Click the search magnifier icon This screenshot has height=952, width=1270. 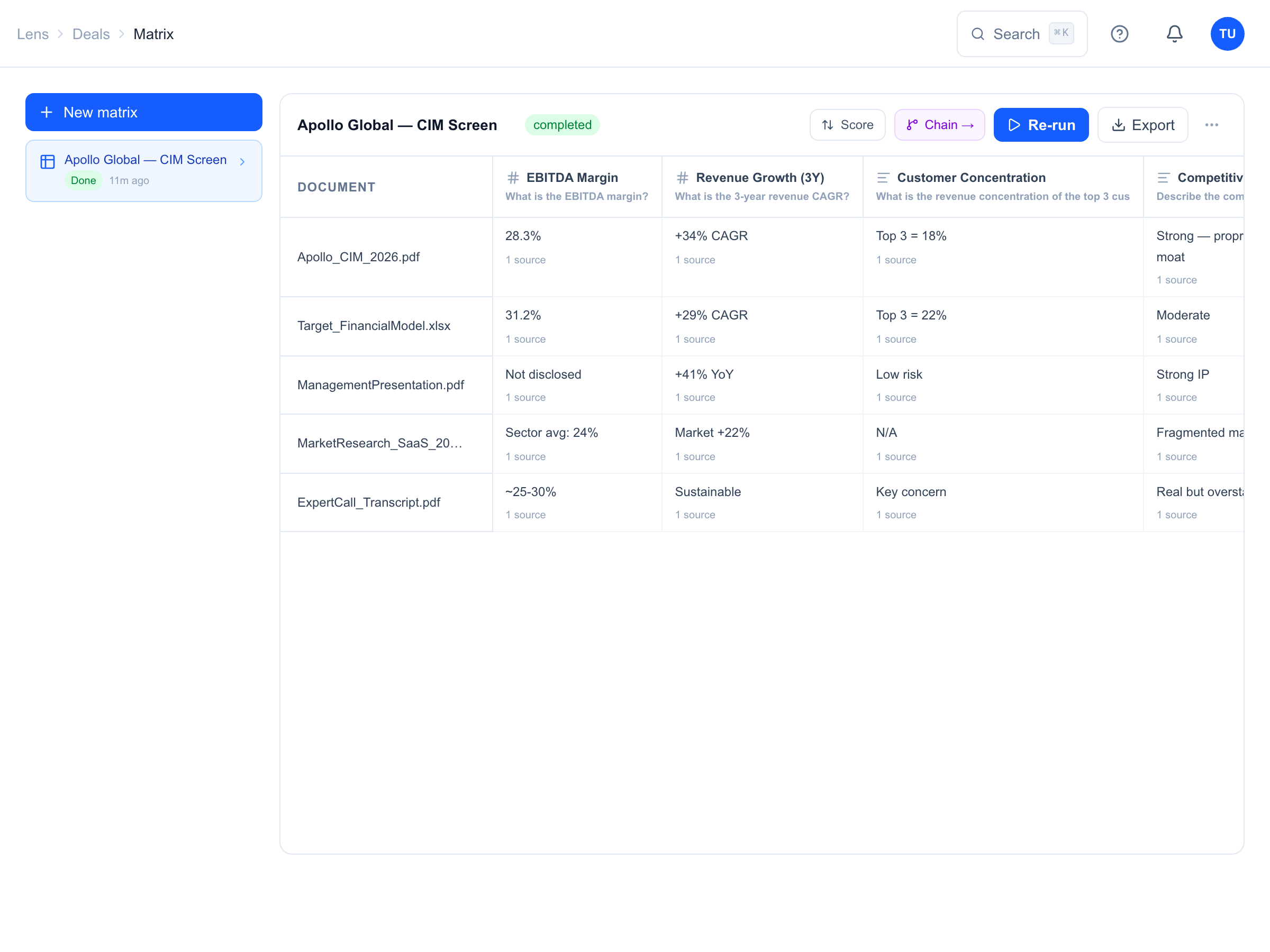(x=977, y=34)
